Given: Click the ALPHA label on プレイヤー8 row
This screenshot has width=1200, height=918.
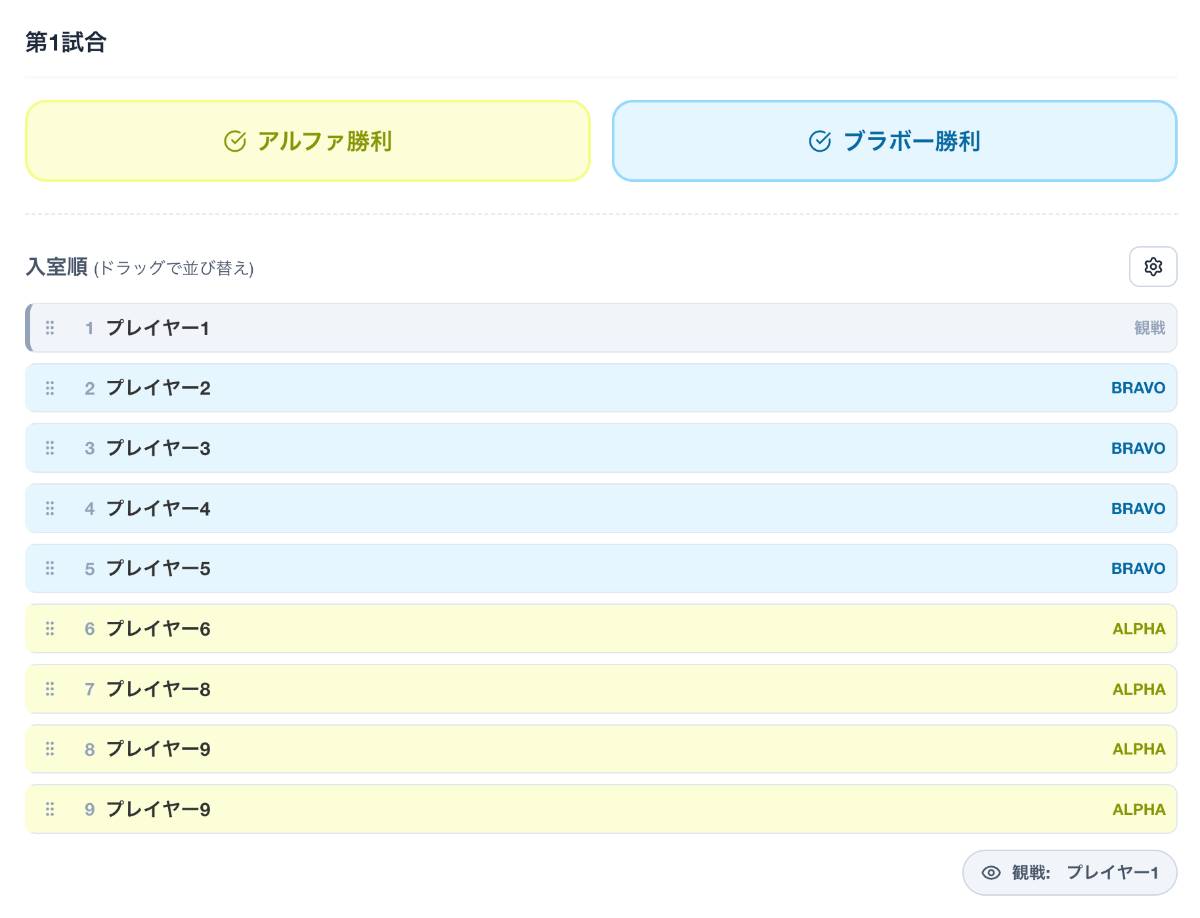Looking at the screenshot, I should [x=1139, y=689].
